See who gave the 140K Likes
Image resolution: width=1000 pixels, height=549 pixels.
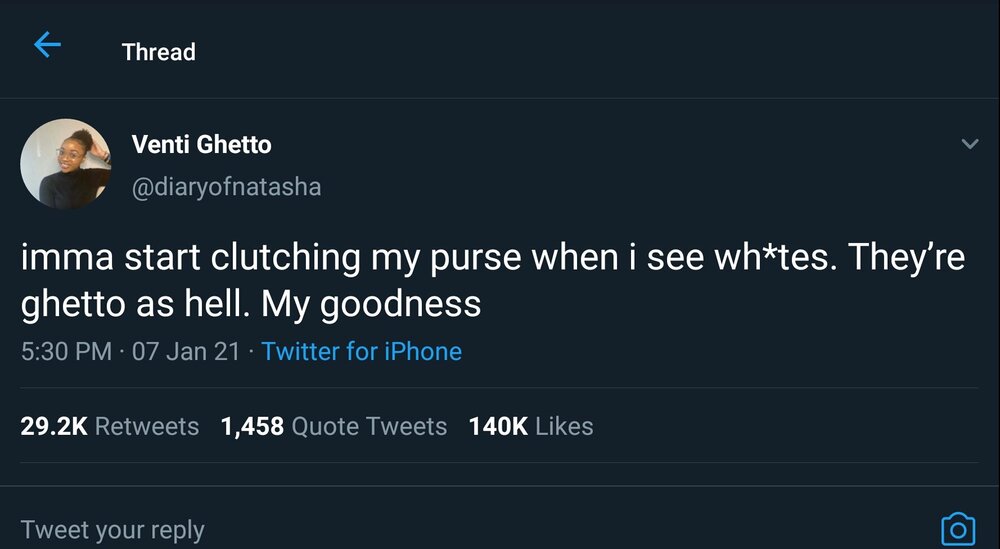tap(530, 426)
